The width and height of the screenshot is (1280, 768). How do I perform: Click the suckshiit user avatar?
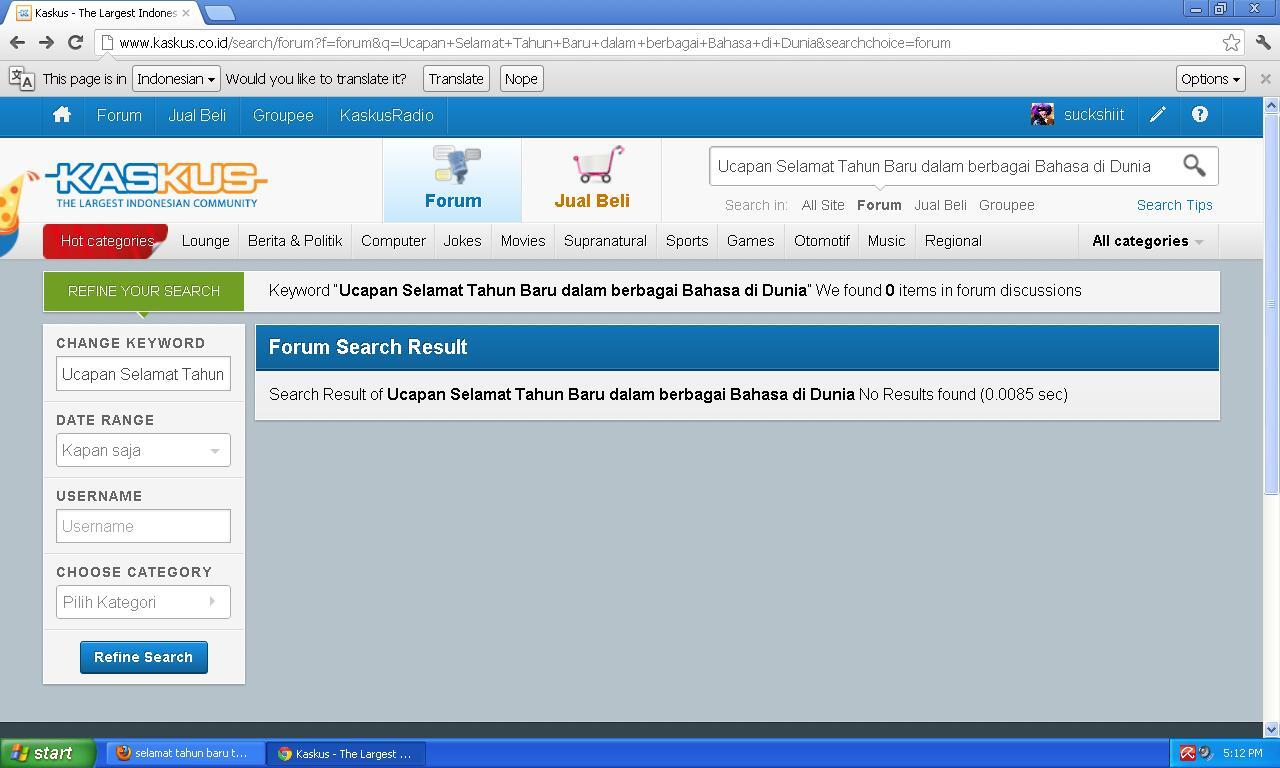point(1042,115)
